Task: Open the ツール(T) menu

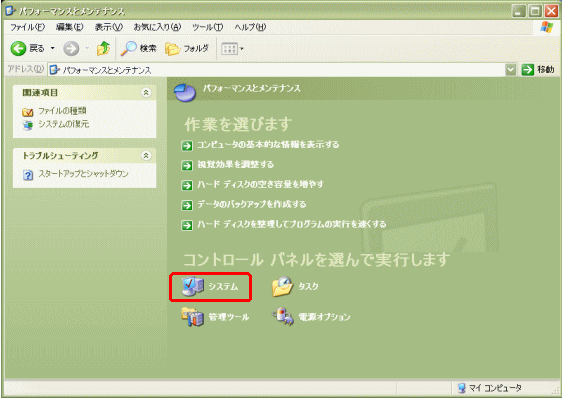Action: pos(208,27)
